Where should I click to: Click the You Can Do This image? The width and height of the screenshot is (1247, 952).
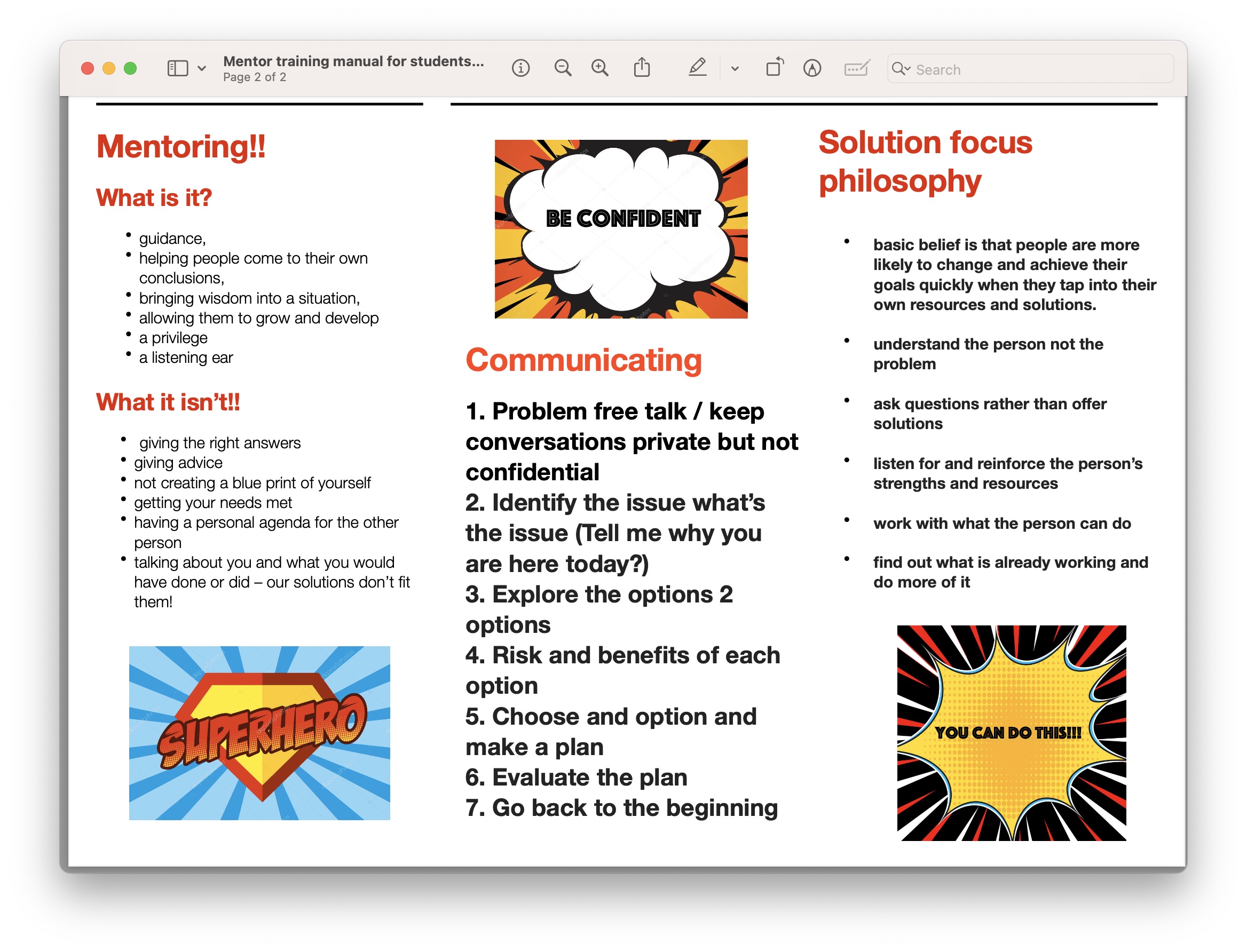click(x=1011, y=733)
